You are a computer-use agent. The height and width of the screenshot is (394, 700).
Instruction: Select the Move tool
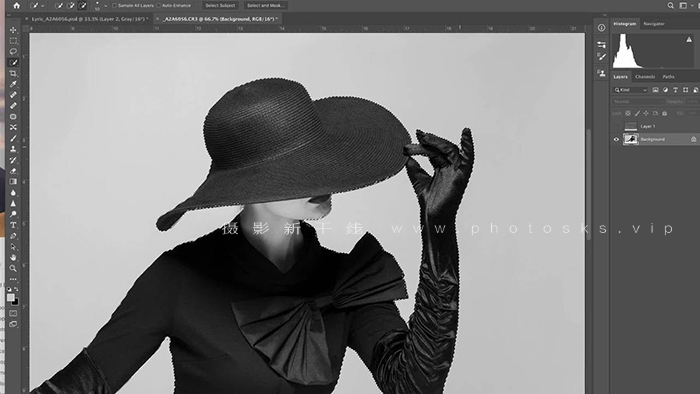[13, 30]
